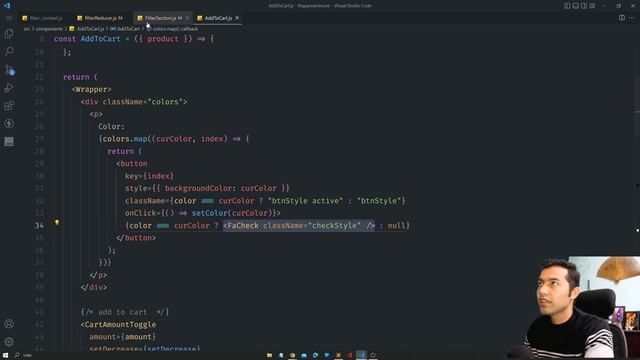
Task: Click 'amount={amount}' prop line
Action: coord(122,337)
